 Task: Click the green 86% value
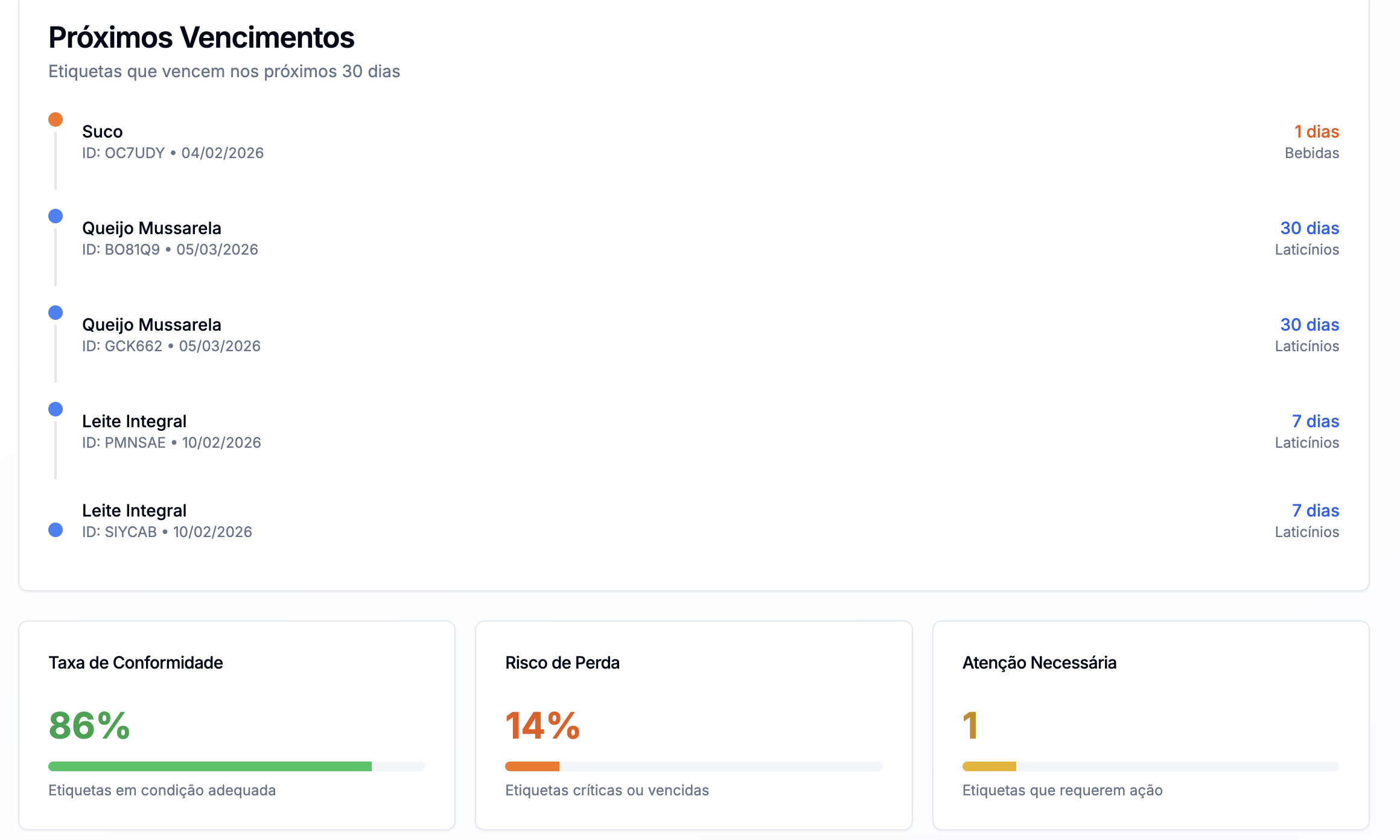point(89,725)
